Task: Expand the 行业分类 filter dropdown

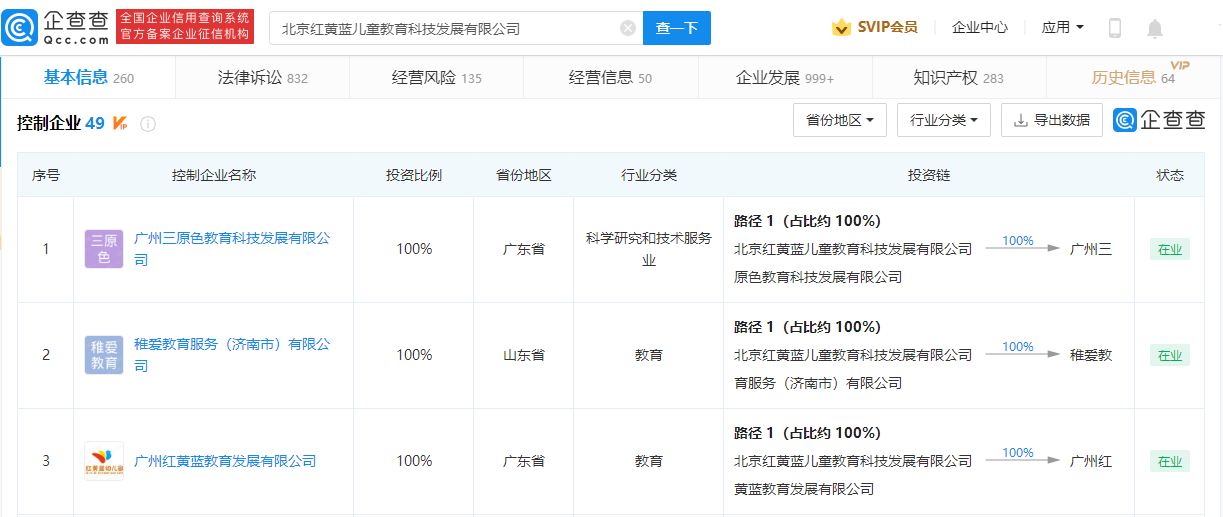Action: [x=944, y=120]
